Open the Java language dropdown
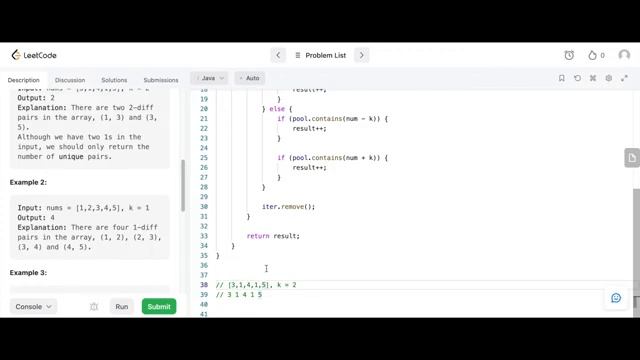 tap(209, 78)
